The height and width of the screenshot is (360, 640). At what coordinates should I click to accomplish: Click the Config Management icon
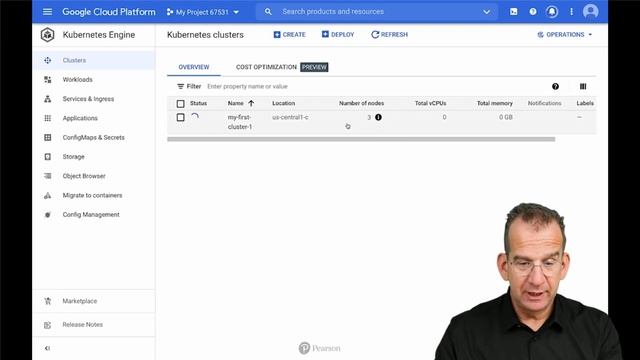[48, 215]
